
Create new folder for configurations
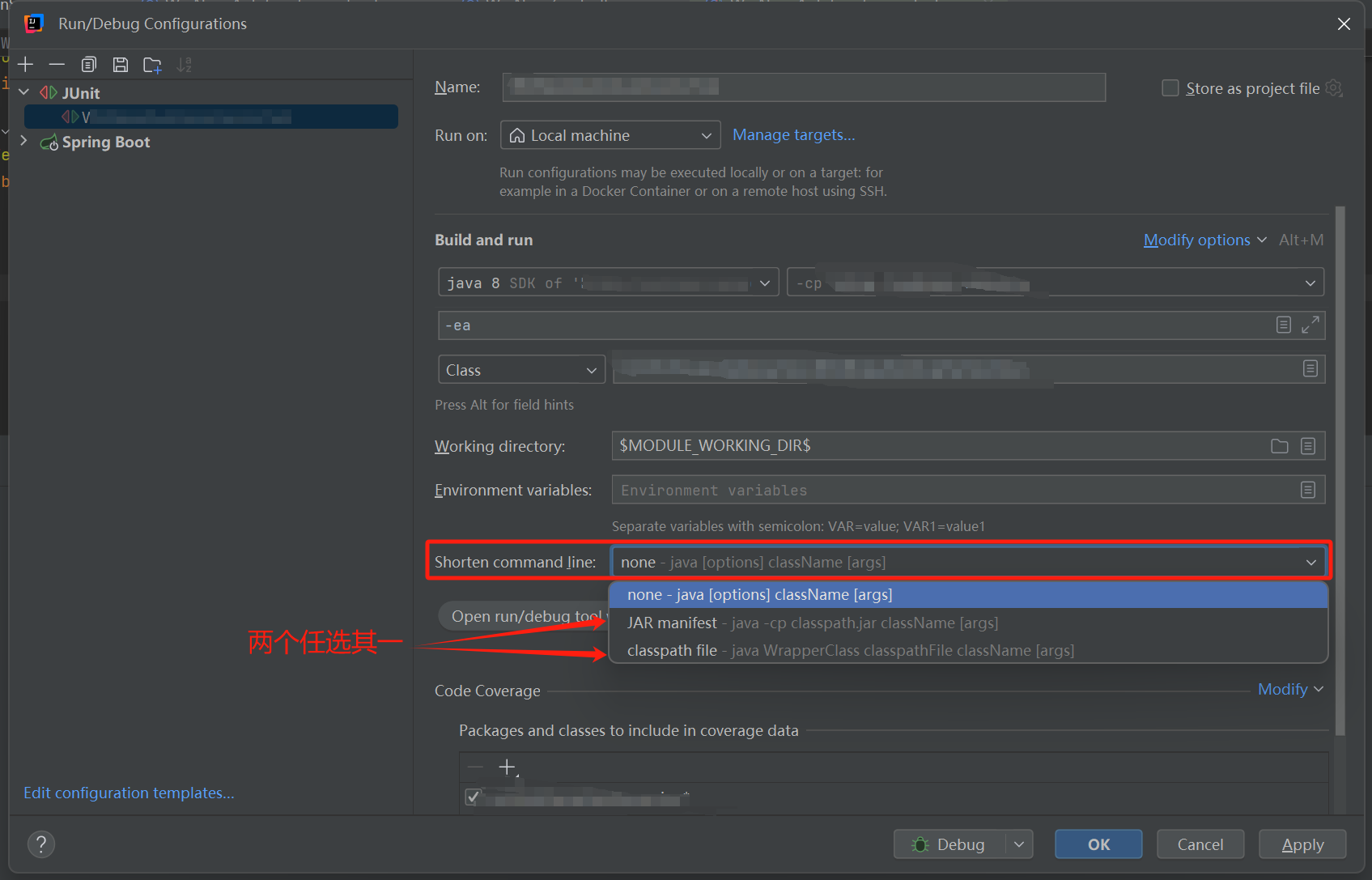(x=152, y=65)
